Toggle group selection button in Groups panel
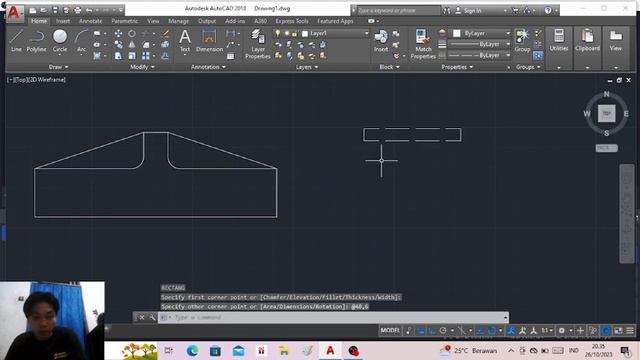Viewport: 640px width, 360px height. 538,56
